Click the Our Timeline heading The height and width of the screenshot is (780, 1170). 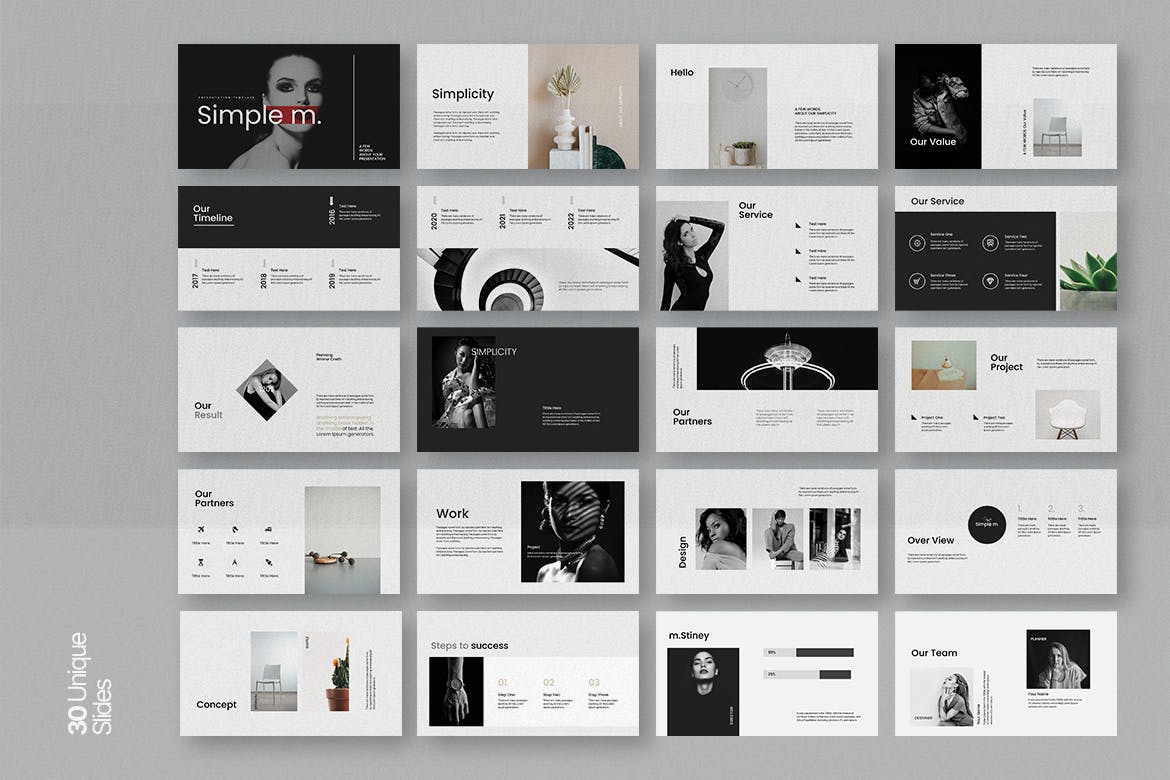213,213
